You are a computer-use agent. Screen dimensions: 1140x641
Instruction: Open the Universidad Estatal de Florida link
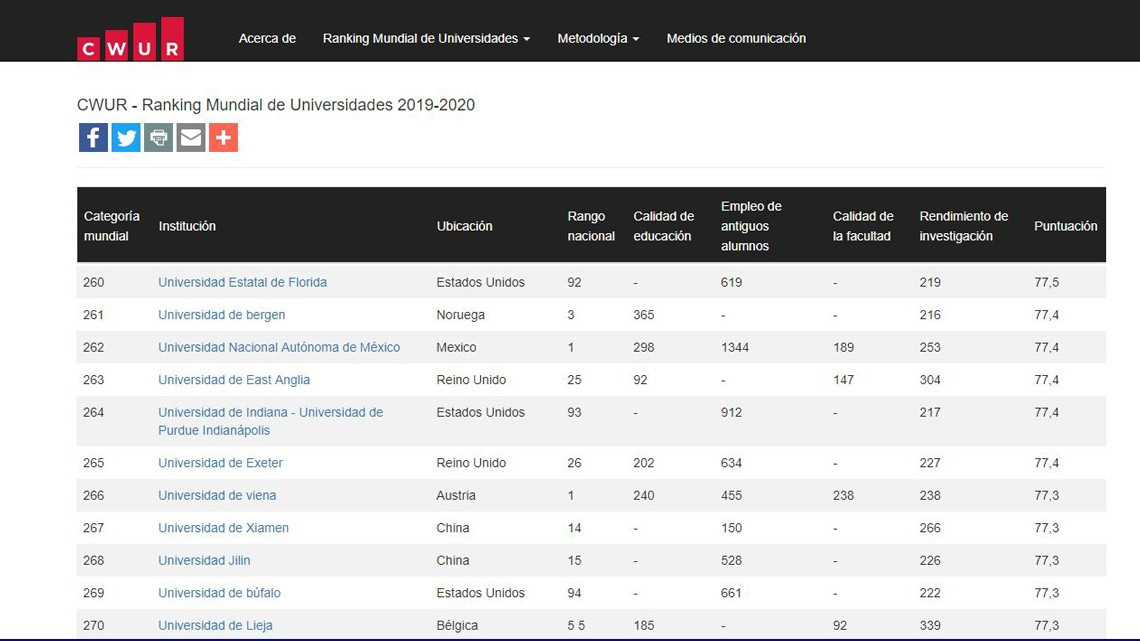pyautogui.click(x=242, y=282)
